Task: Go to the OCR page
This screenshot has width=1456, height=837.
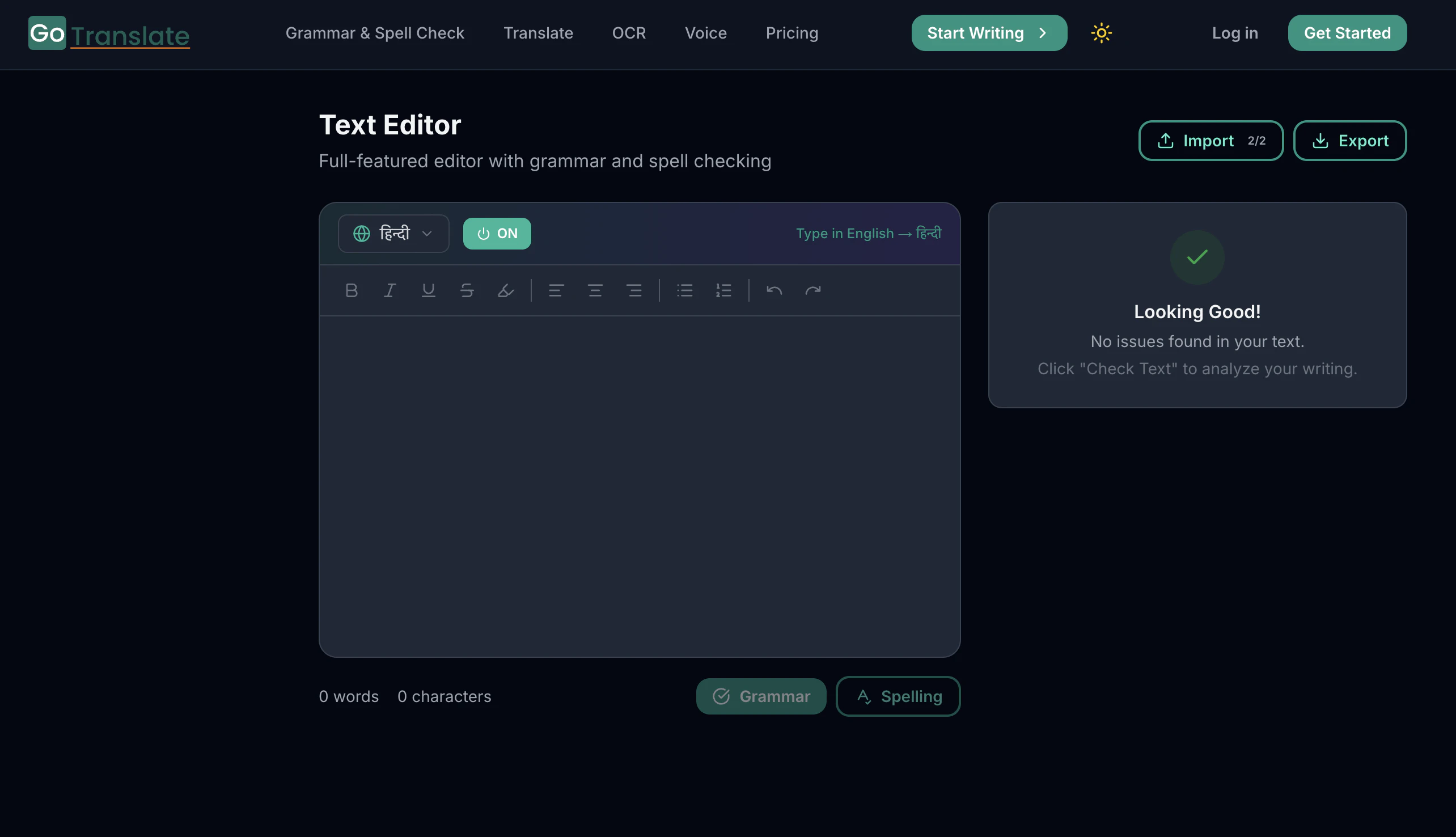Action: 629,33
